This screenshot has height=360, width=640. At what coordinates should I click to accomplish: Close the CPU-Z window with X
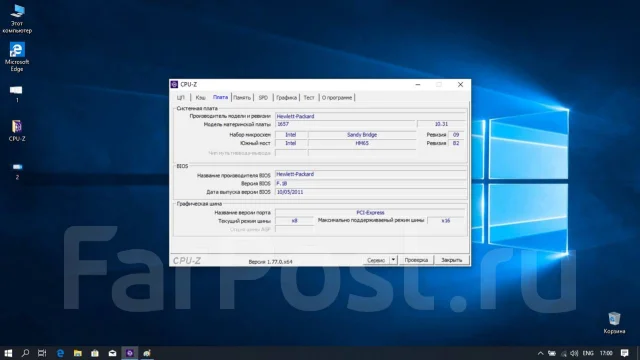460,84
